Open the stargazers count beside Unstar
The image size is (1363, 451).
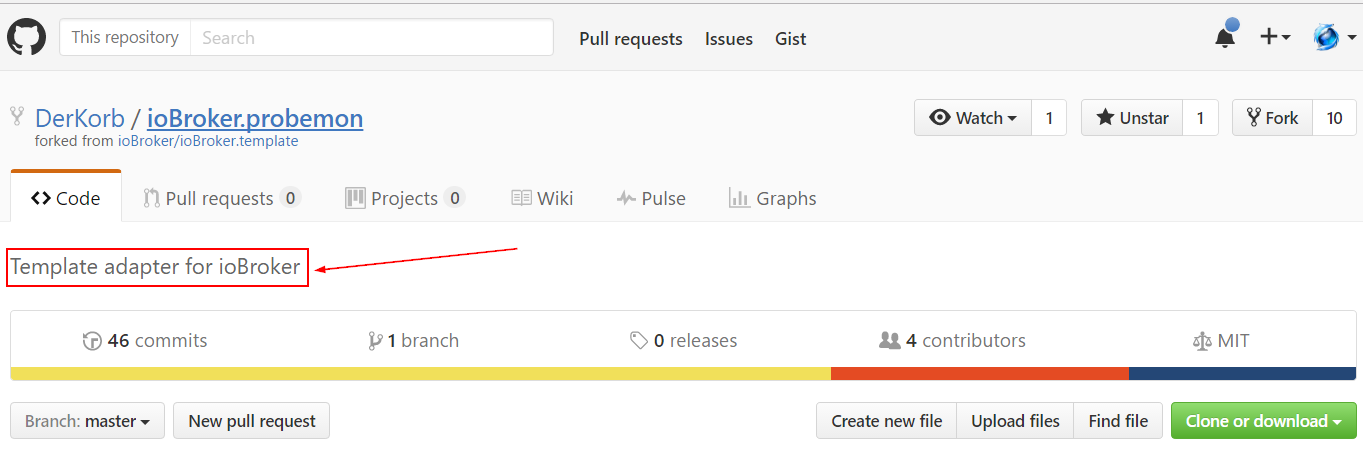pyautogui.click(x=1201, y=118)
